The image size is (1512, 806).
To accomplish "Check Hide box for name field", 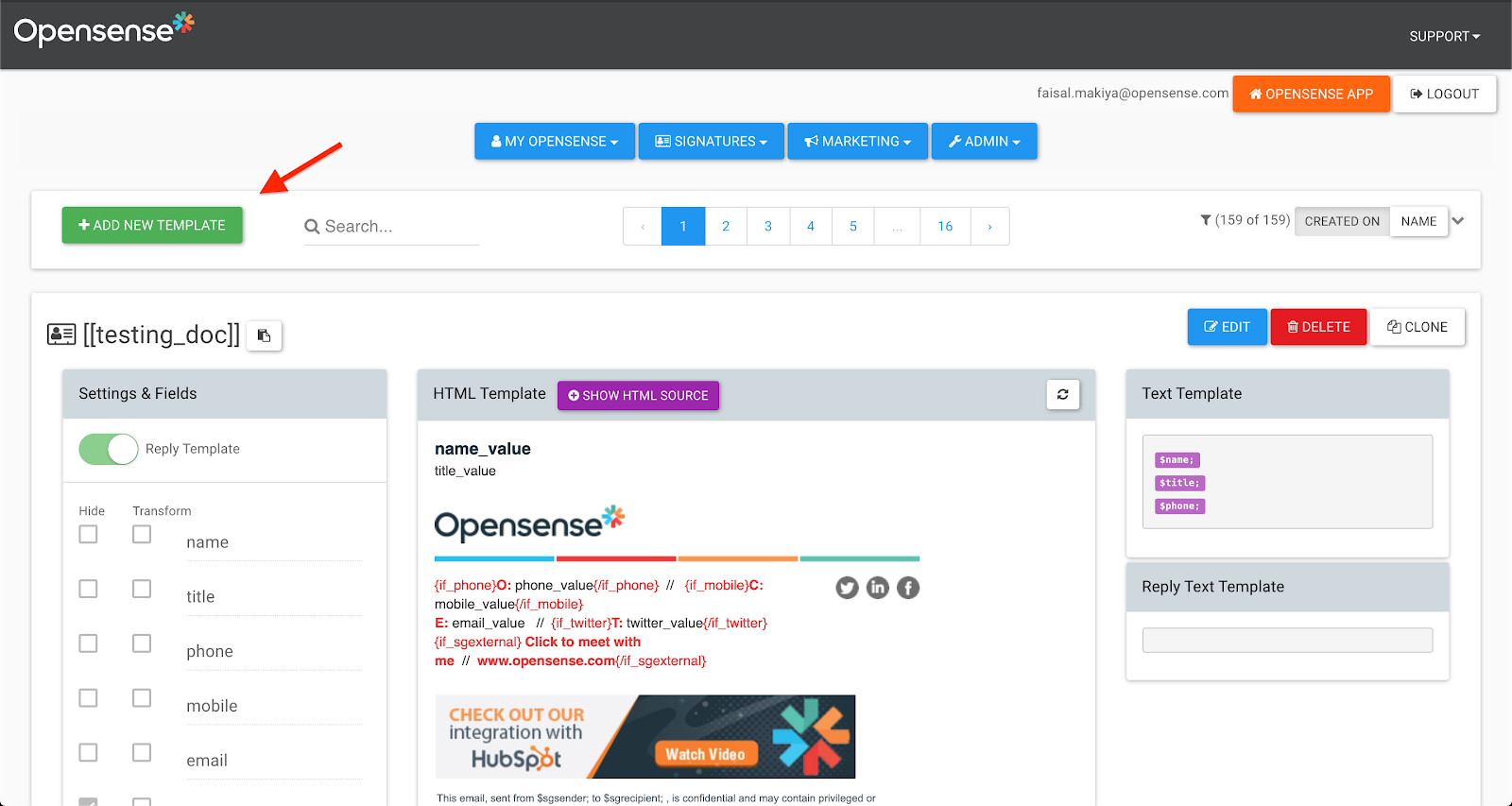I will 88,534.
